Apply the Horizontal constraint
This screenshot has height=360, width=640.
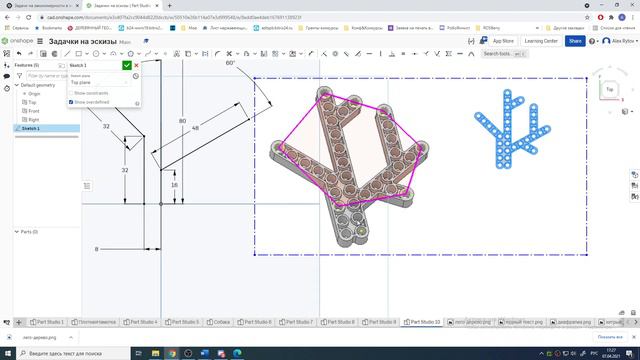pos(369,53)
